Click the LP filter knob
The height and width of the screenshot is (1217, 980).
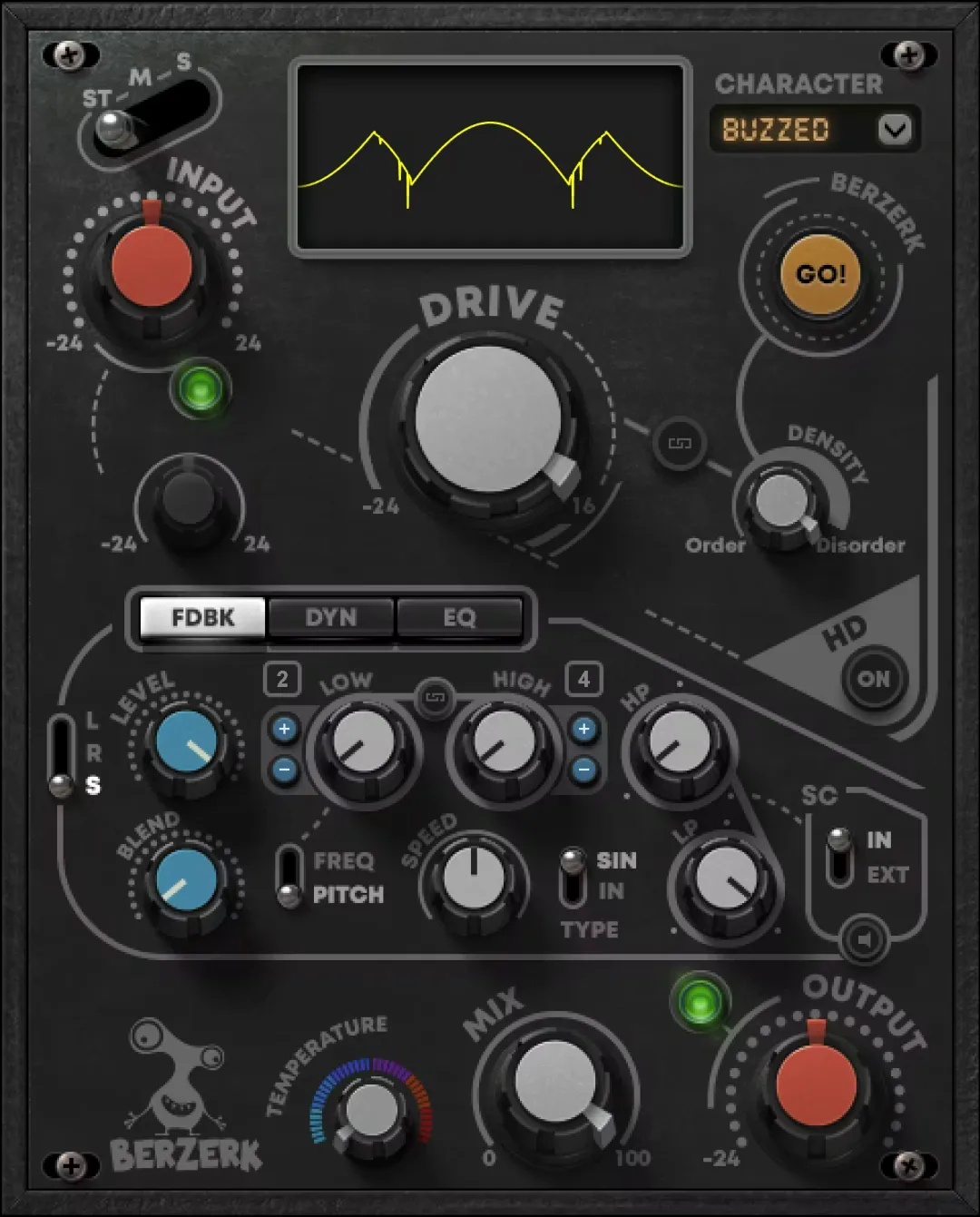[x=726, y=878]
